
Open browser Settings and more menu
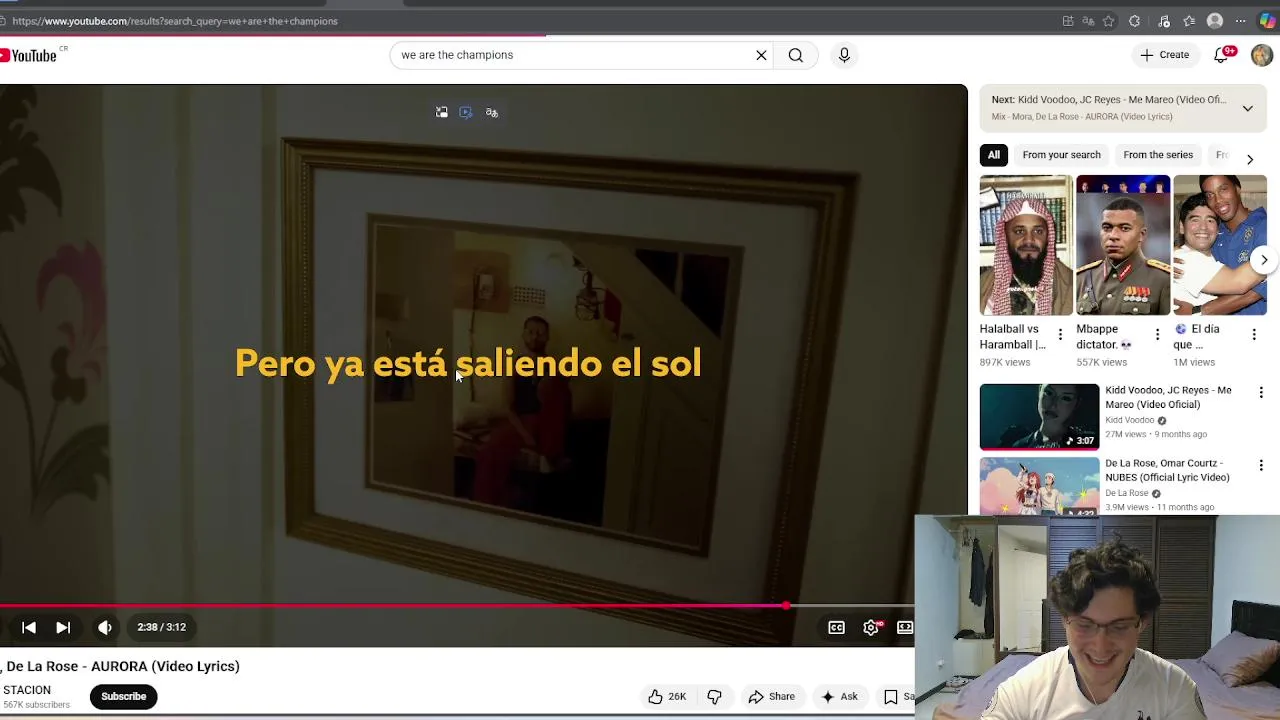coord(1241,21)
